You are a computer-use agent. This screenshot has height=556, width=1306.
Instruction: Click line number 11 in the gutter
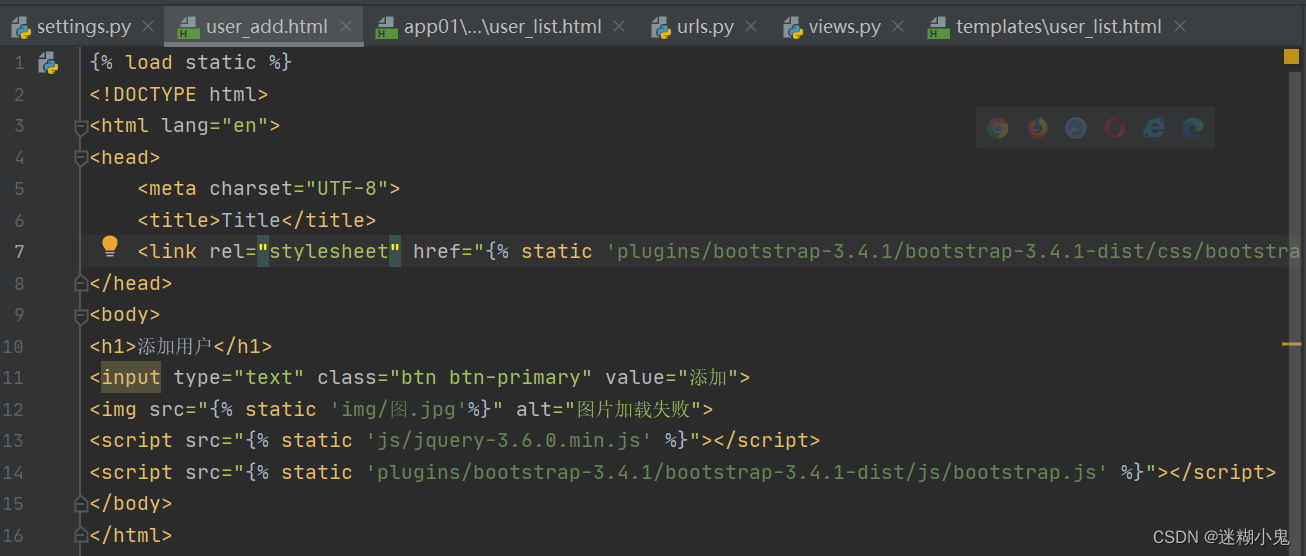click(13, 378)
